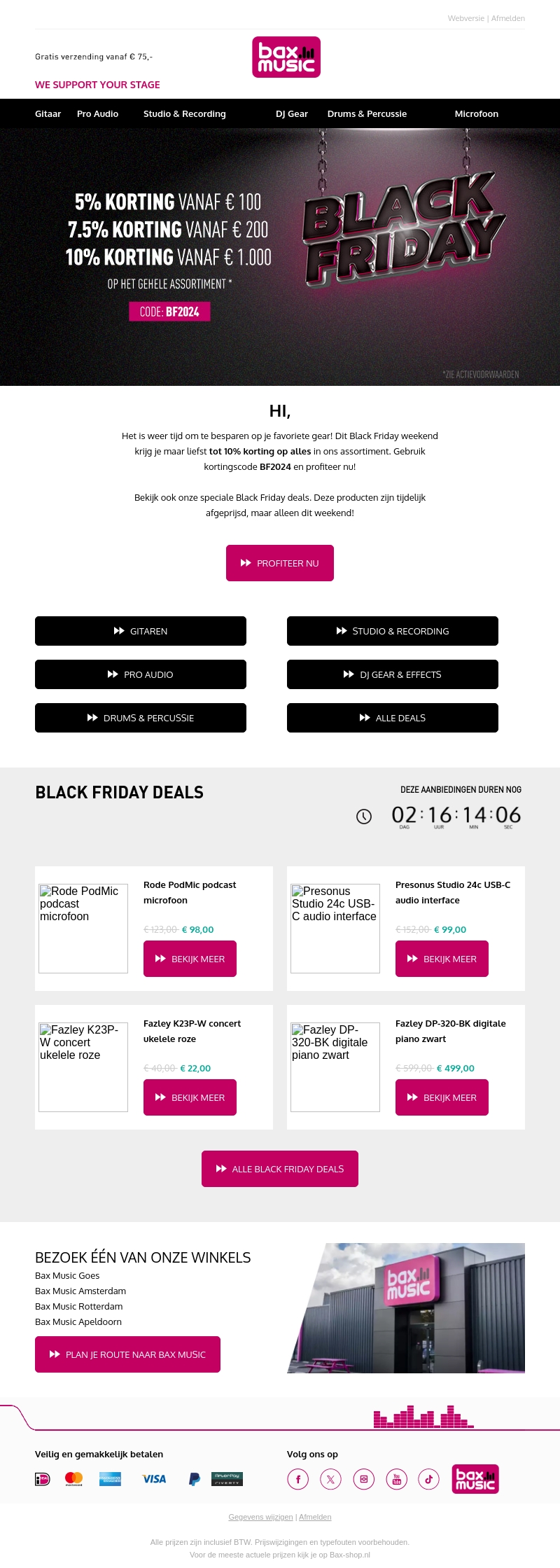Click the Facebook social icon

point(297,1479)
